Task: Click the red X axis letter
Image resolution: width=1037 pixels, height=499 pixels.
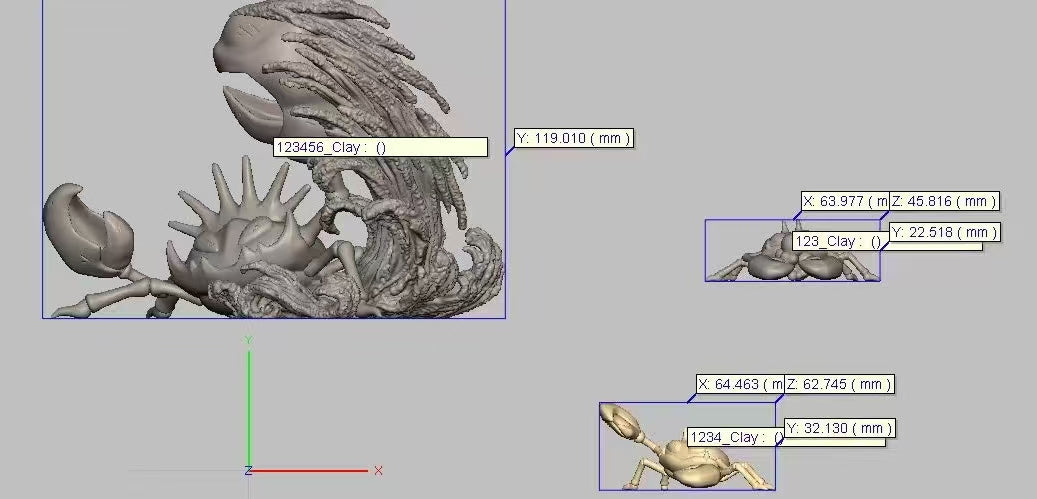Action: click(x=378, y=470)
